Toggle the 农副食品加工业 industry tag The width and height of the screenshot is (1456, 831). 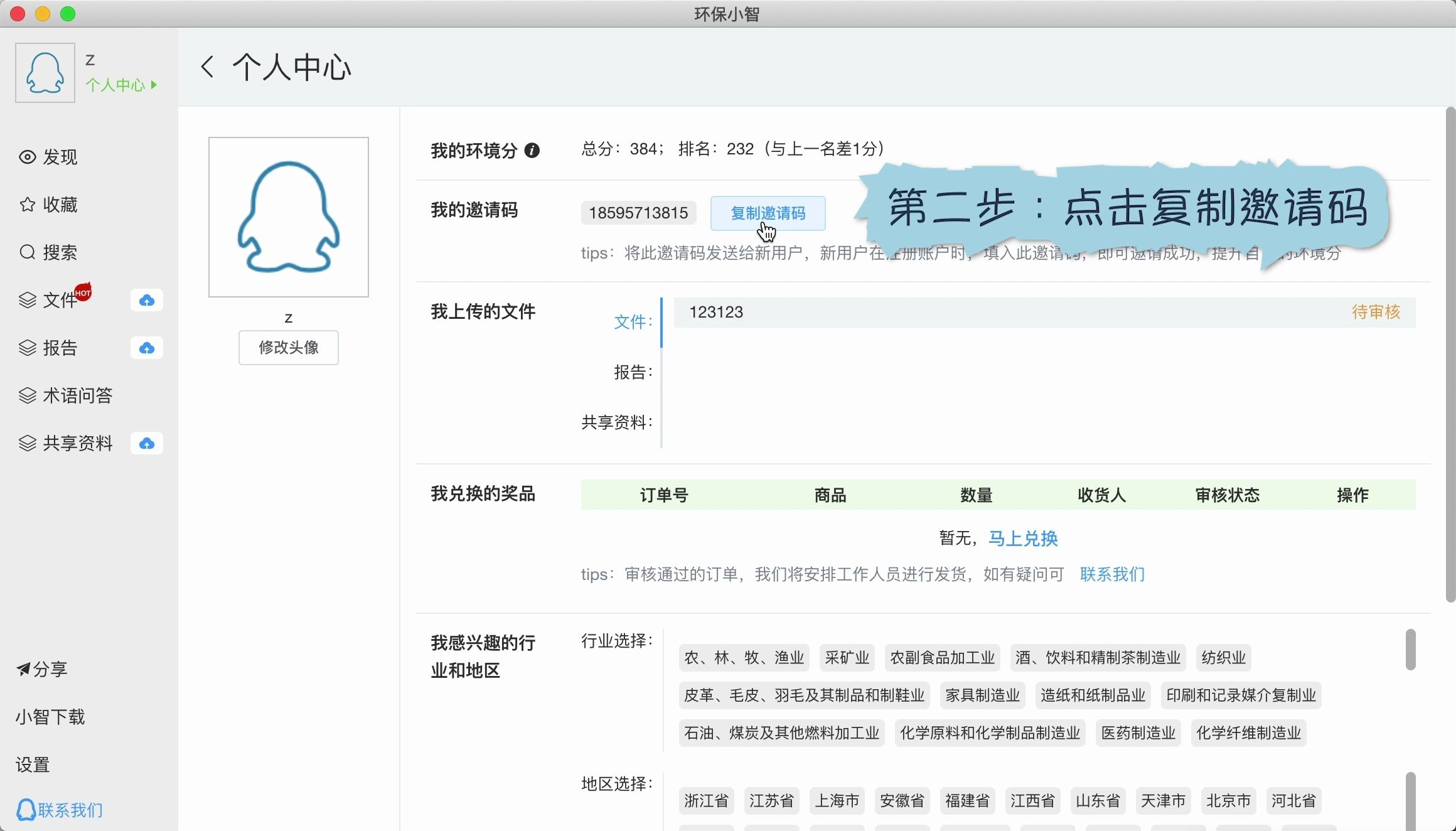pyautogui.click(x=943, y=658)
